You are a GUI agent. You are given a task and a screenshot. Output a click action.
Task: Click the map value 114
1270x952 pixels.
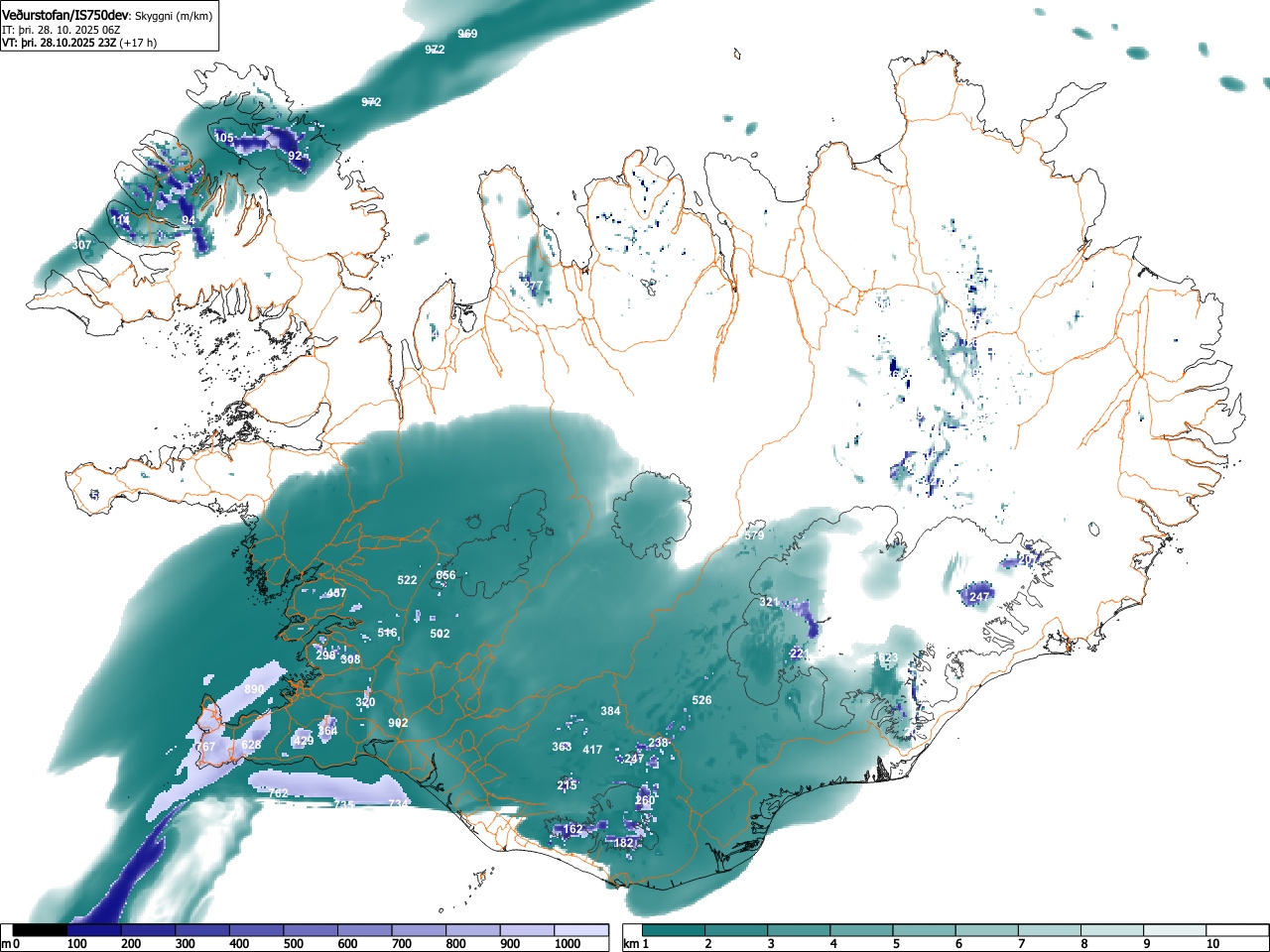click(120, 220)
